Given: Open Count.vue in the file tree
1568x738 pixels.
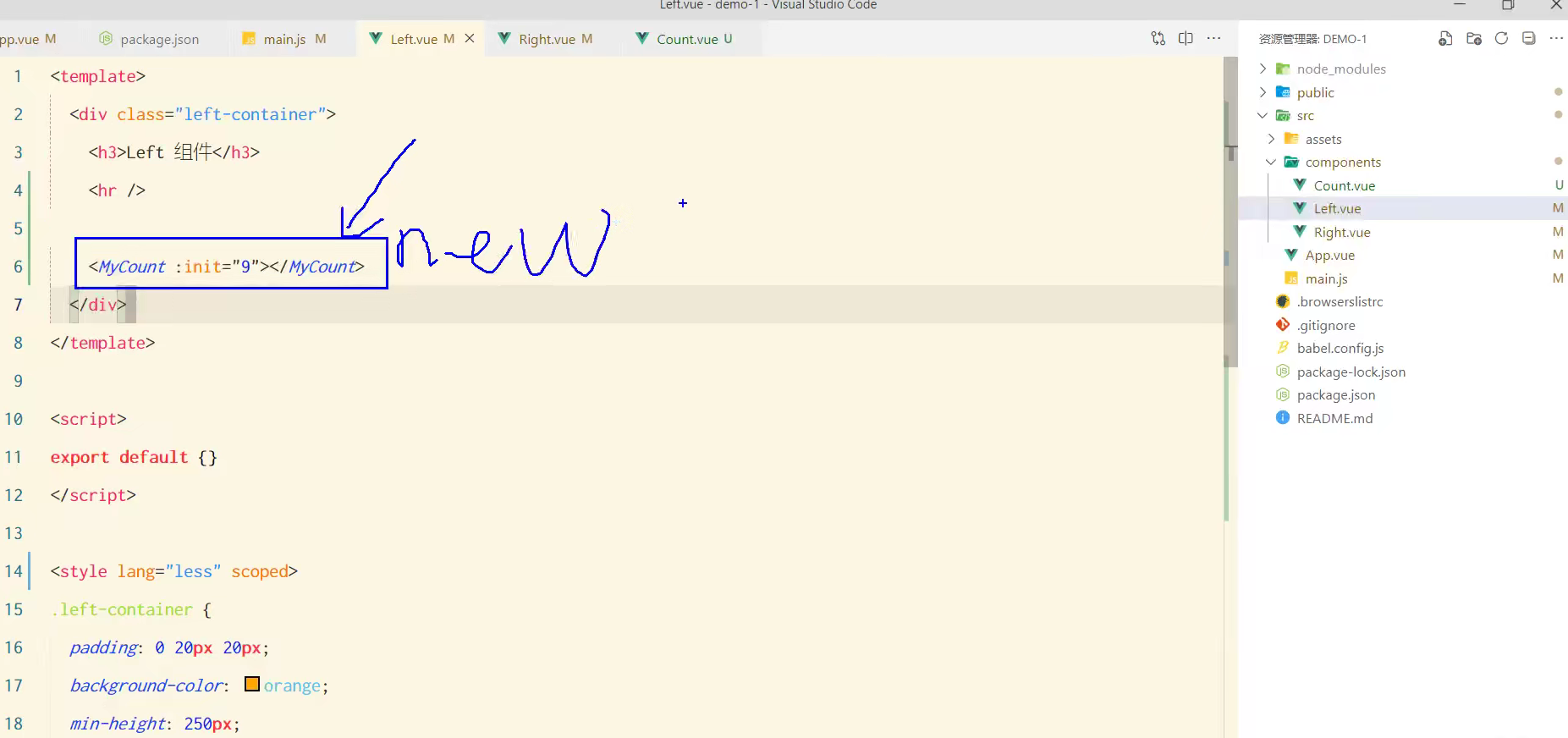Looking at the screenshot, I should (1344, 185).
